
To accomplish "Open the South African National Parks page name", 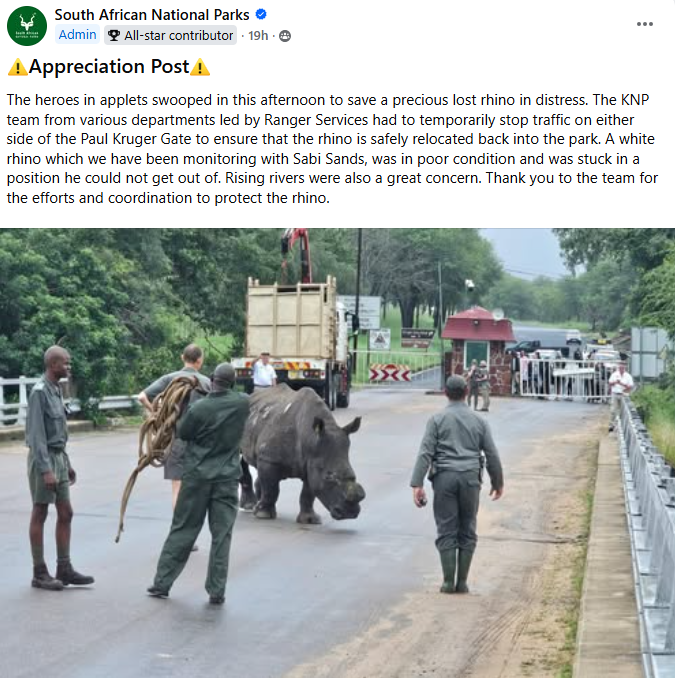I will [x=152, y=14].
